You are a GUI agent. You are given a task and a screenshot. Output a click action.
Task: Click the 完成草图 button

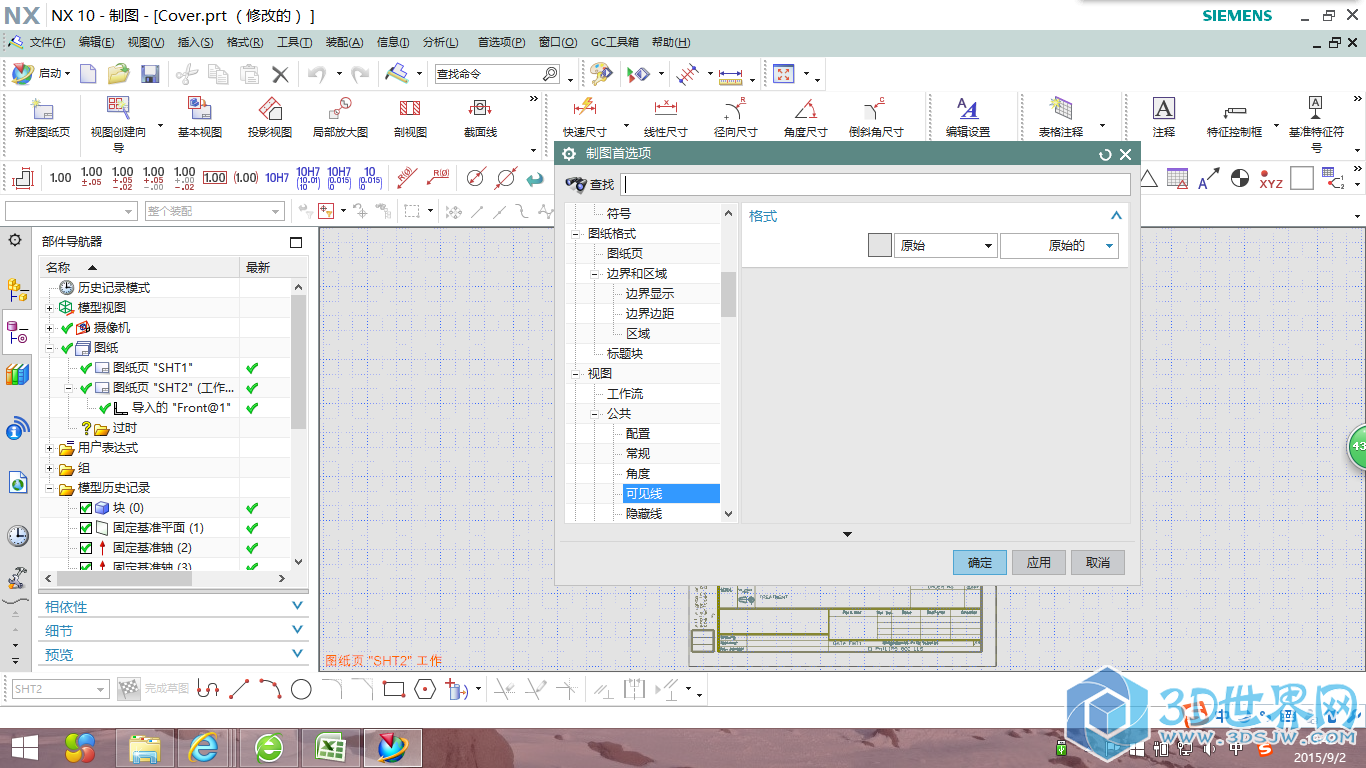pyautogui.click(x=154, y=689)
